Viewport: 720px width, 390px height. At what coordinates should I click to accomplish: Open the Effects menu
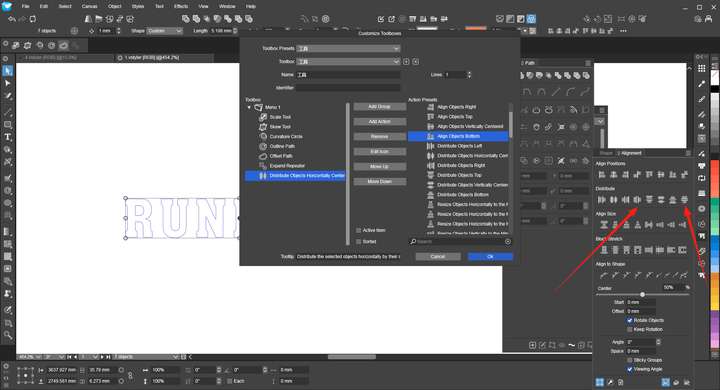180,6
